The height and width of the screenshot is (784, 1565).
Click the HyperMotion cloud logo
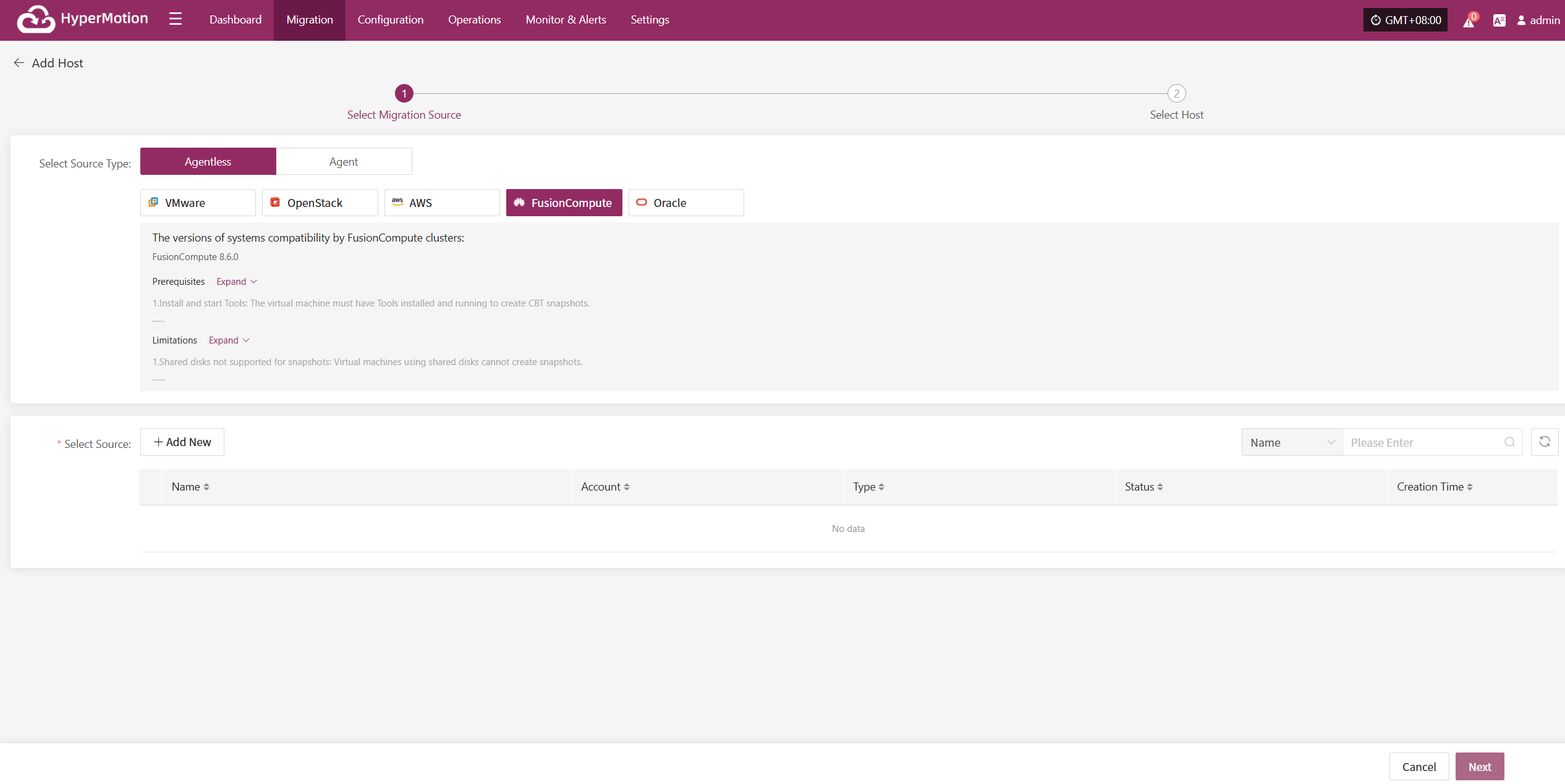coord(36,19)
